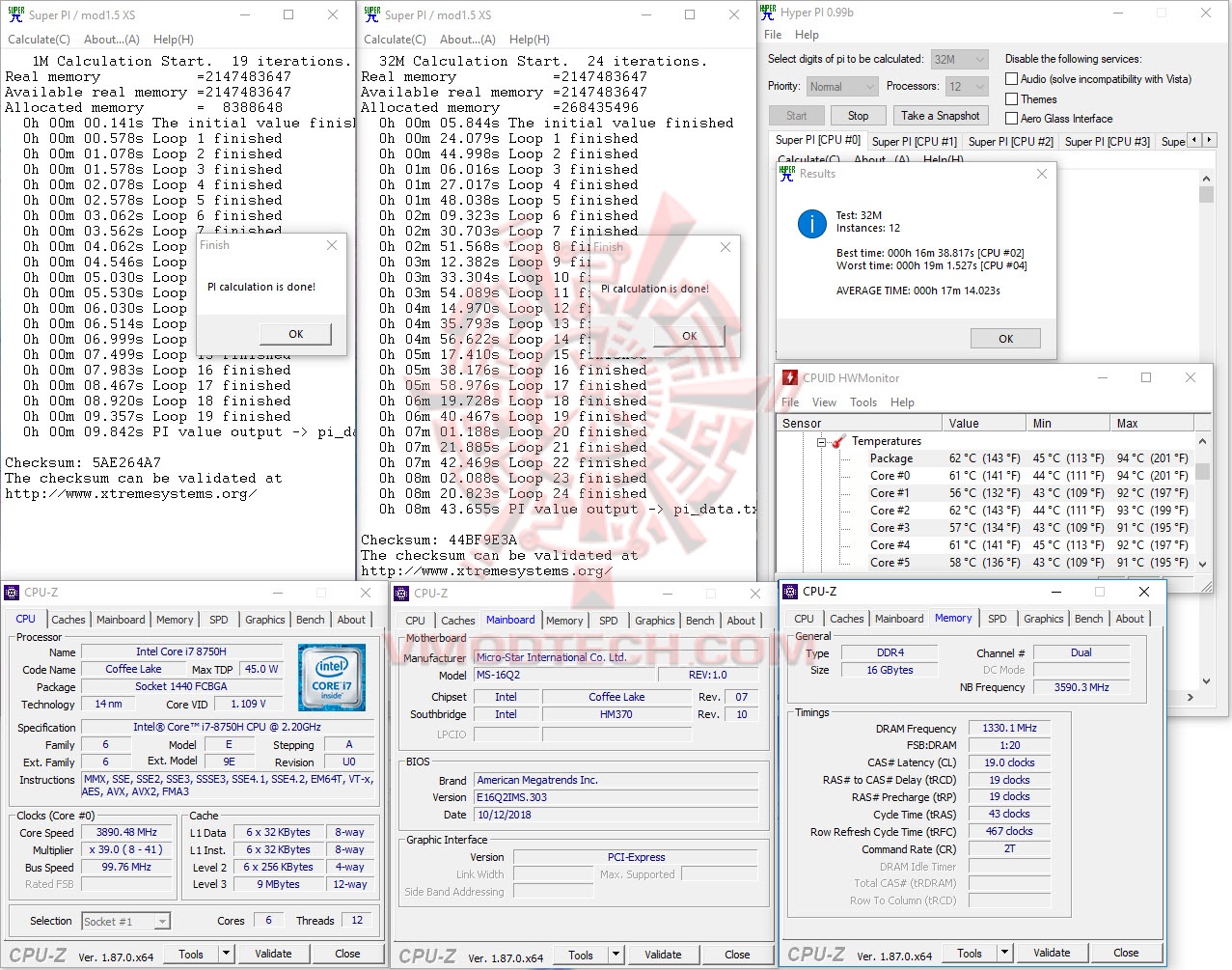Viewport: 1232px width, 970px height.
Task: Open Tools dropdown arrow in middle CPU-Z
Action: 616,955
